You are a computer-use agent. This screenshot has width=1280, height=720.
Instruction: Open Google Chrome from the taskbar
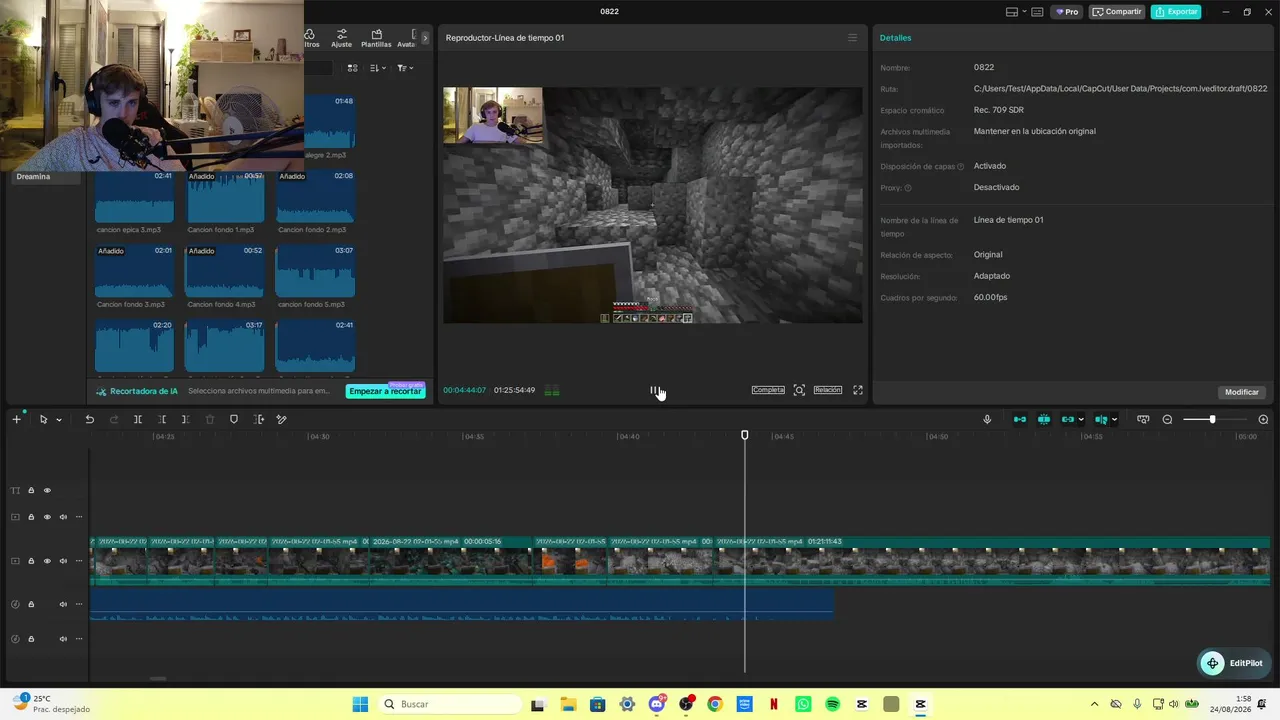click(715, 704)
